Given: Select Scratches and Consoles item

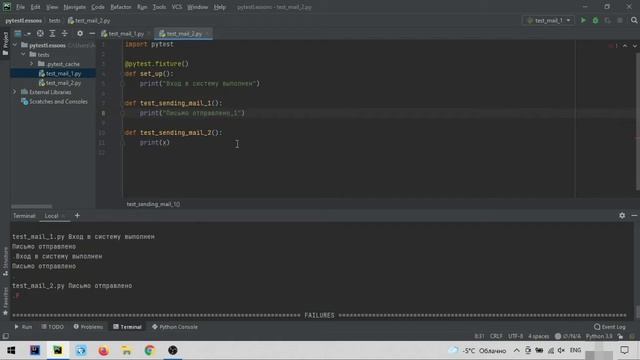Looking at the screenshot, I should tap(54, 102).
